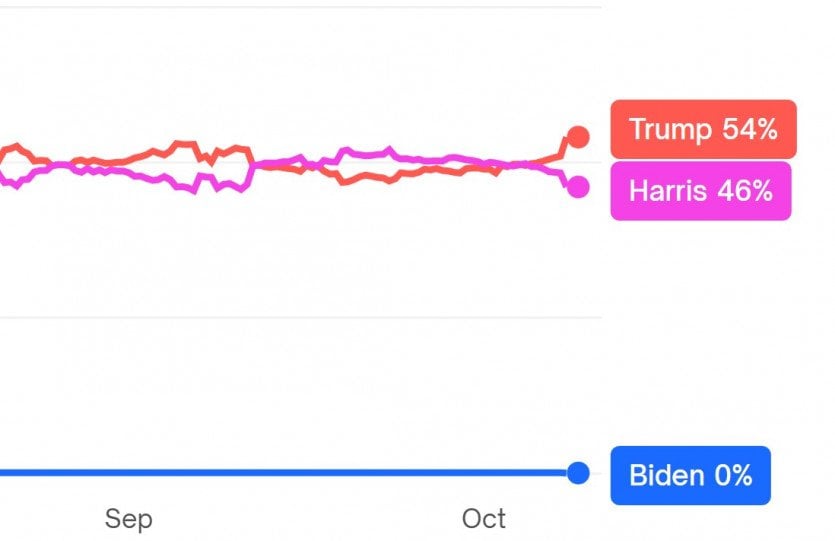
Task: Click Trump line's late September low point
Action: coord(345,182)
